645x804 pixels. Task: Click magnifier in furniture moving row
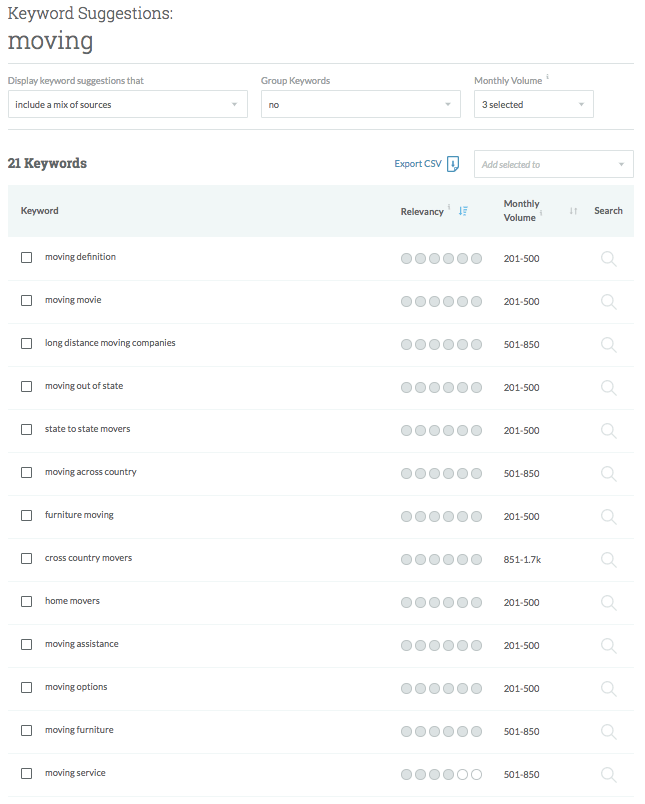pyautogui.click(x=609, y=517)
